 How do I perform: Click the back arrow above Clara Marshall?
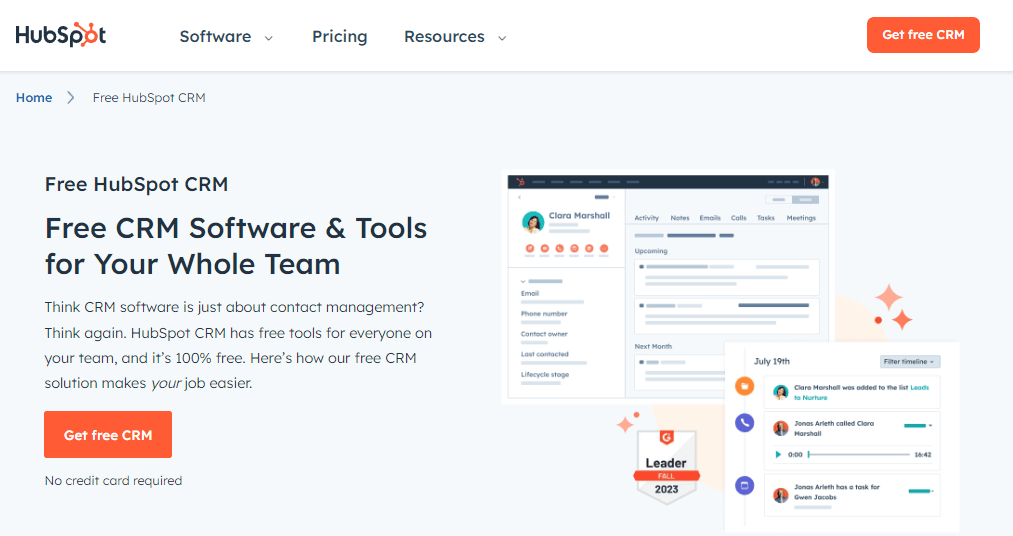tap(519, 197)
